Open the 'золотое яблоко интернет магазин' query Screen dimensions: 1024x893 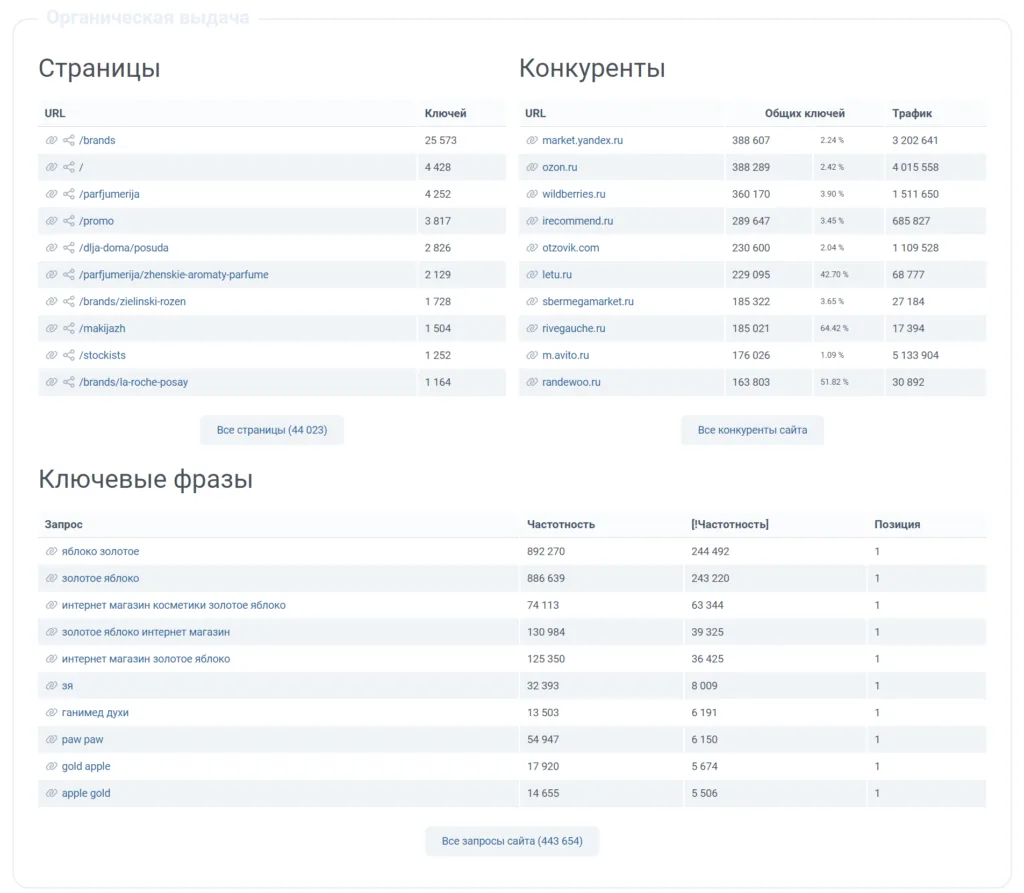146,632
